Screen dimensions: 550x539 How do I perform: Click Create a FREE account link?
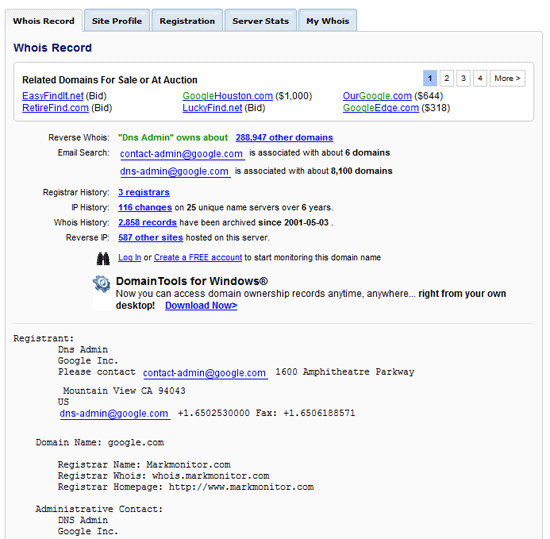pyautogui.click(x=198, y=257)
